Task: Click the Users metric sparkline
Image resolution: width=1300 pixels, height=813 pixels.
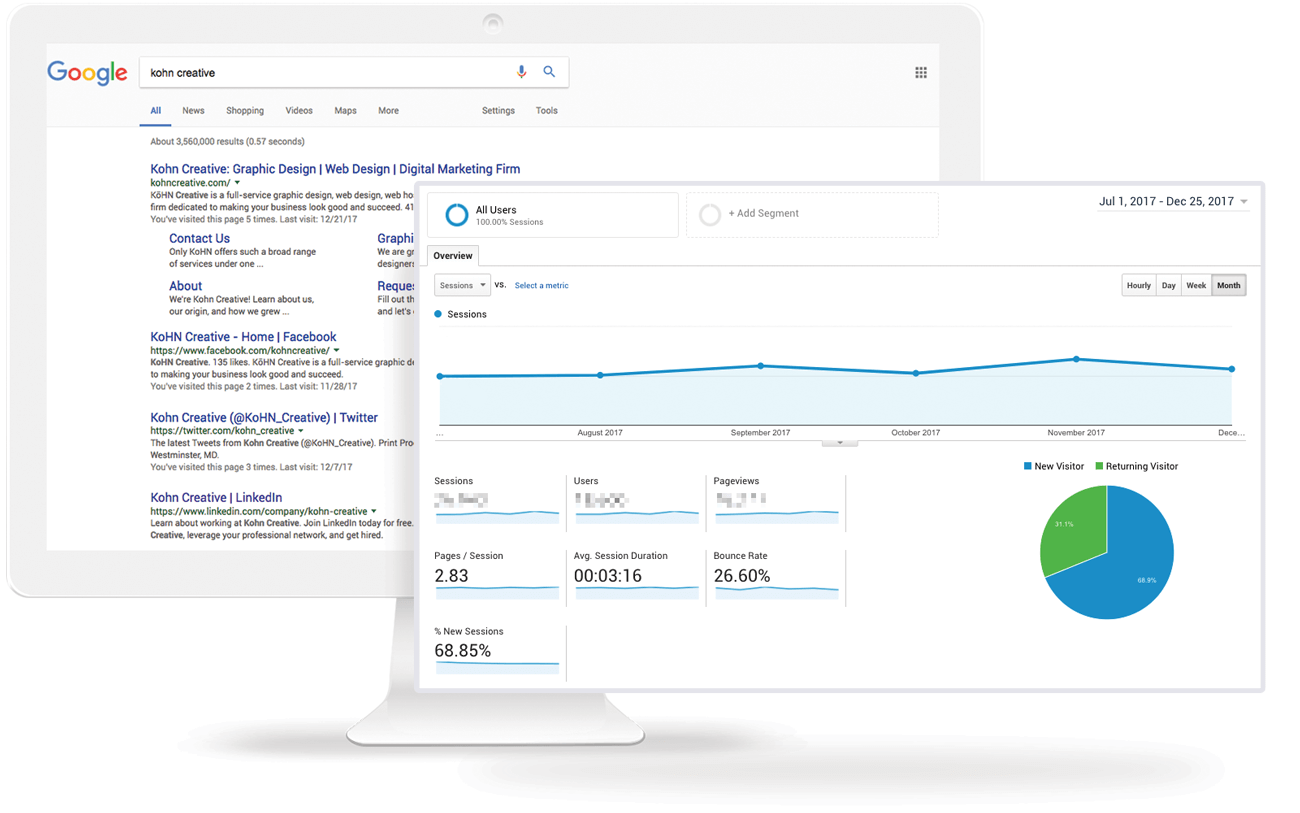Action: point(637,517)
